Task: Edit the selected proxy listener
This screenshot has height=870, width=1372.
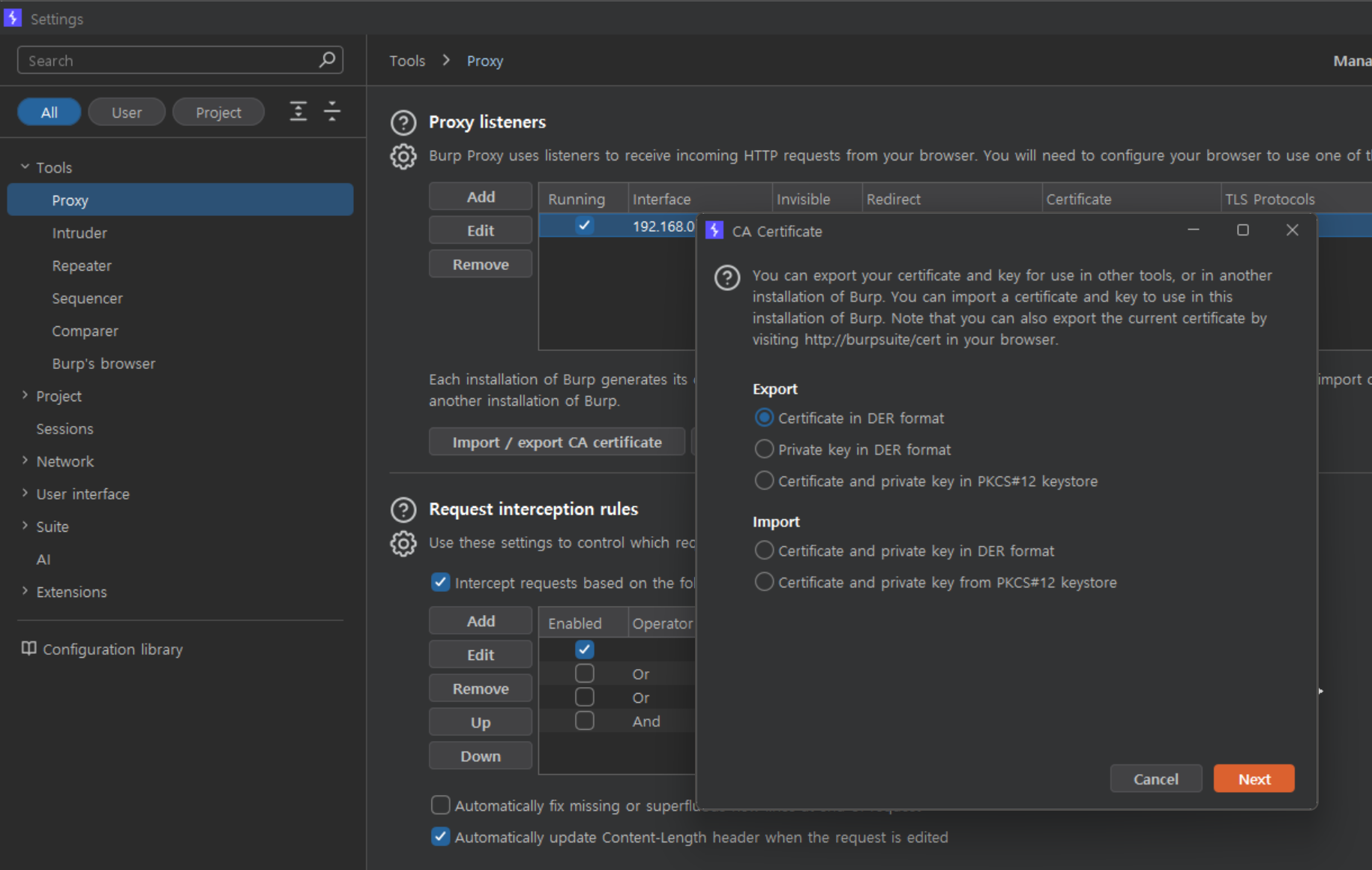Action: pos(481,230)
